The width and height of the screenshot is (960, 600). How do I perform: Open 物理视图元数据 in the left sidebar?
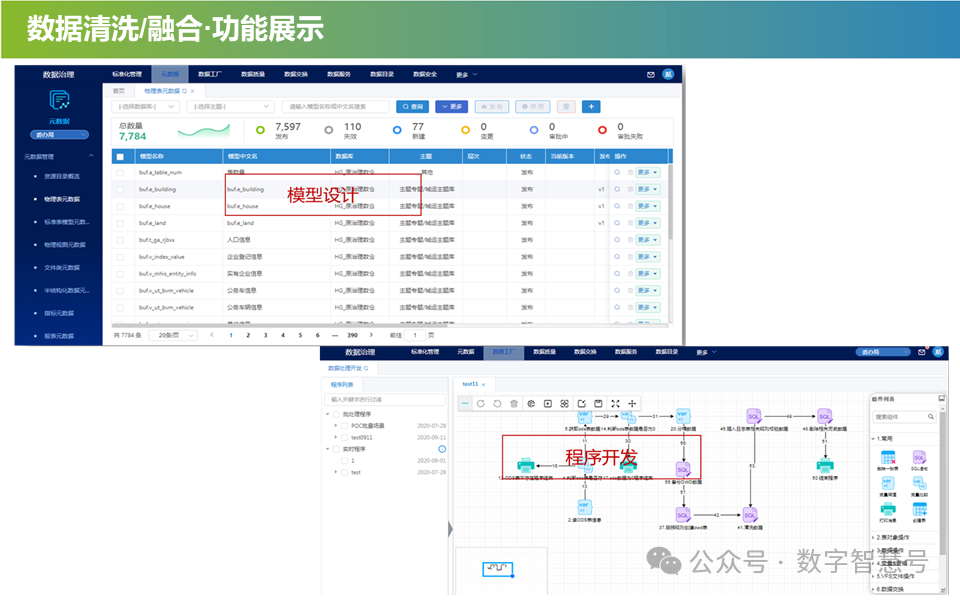click(x=65, y=245)
